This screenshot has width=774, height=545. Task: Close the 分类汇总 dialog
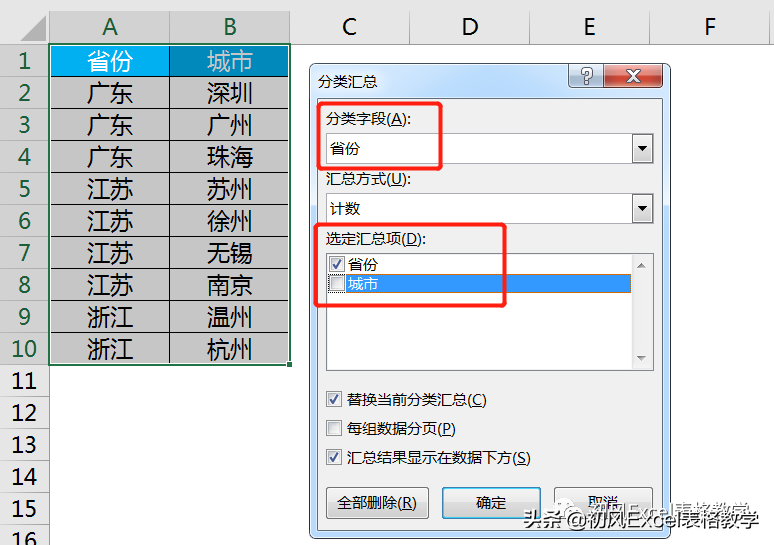pyautogui.click(x=631, y=77)
